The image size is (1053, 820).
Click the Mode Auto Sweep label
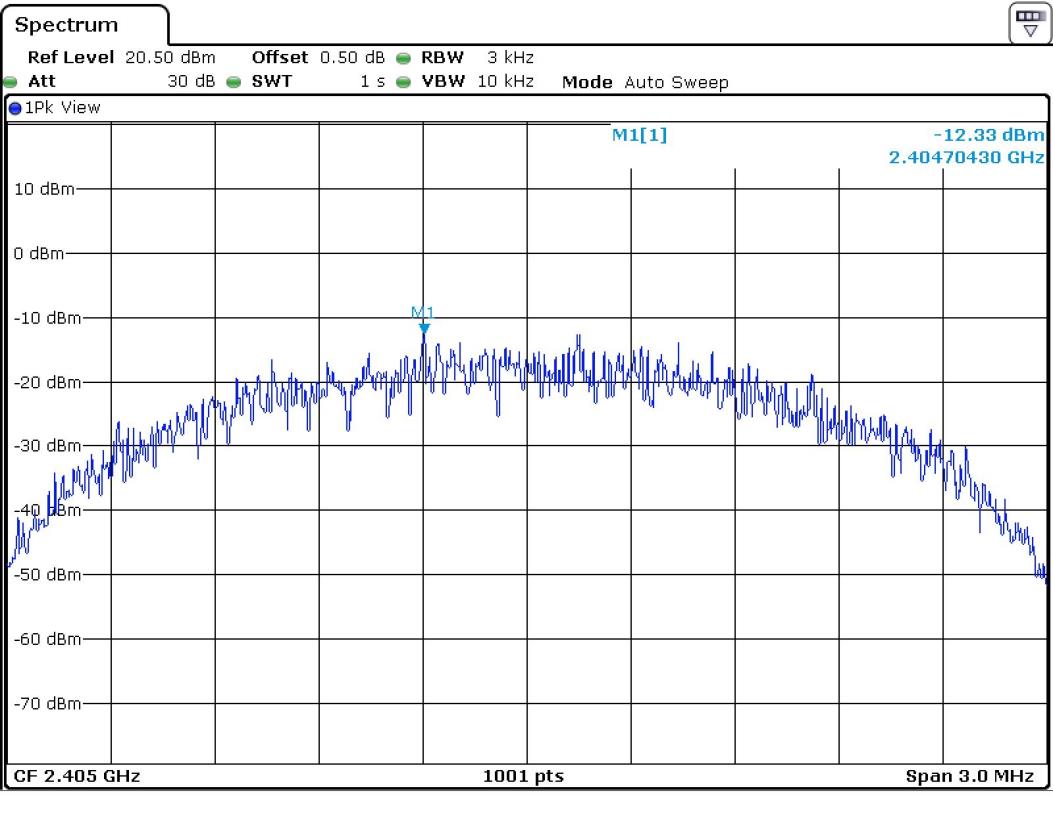pos(645,83)
